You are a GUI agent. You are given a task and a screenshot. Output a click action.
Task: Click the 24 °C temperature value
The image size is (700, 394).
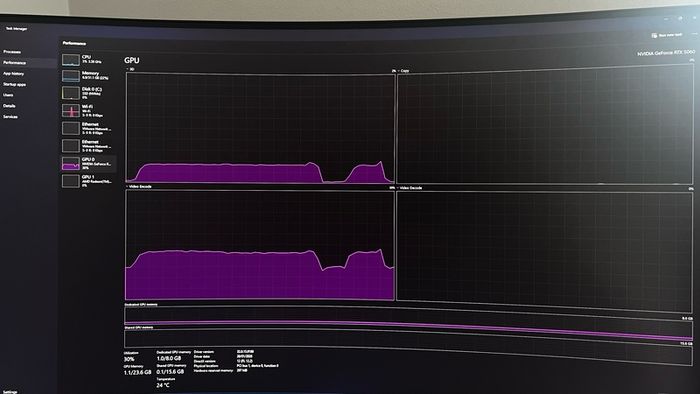pyautogui.click(x=163, y=385)
